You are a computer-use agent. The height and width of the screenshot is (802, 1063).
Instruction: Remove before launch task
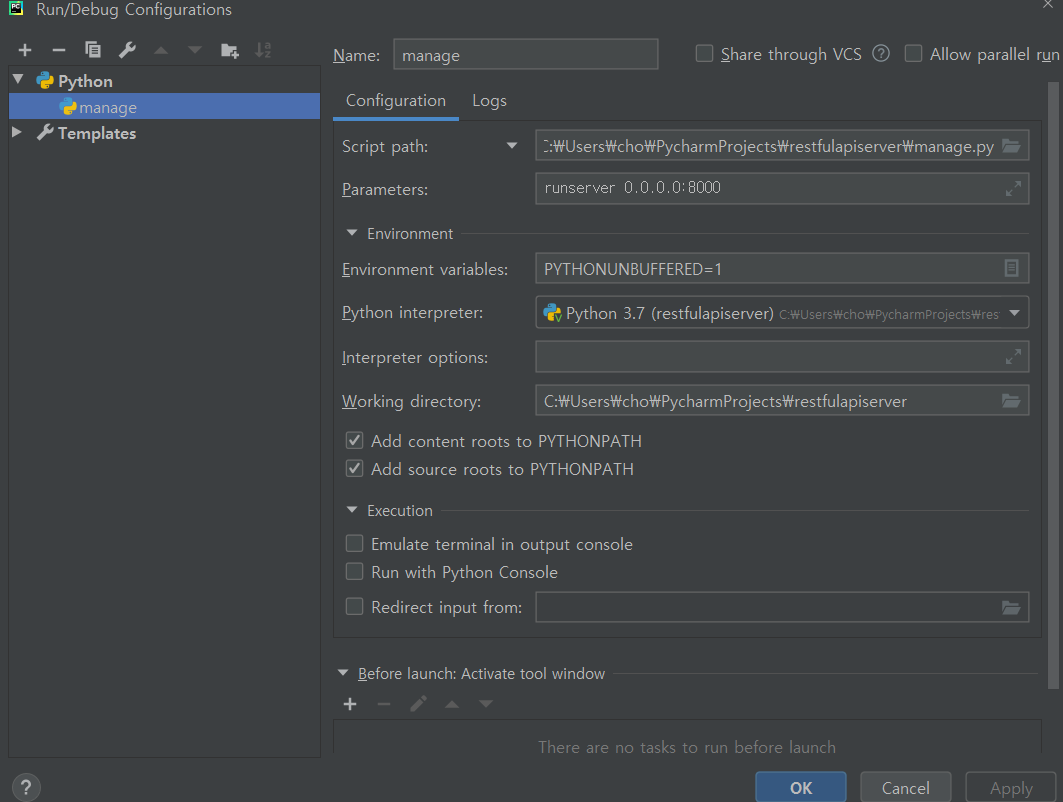[384, 704]
